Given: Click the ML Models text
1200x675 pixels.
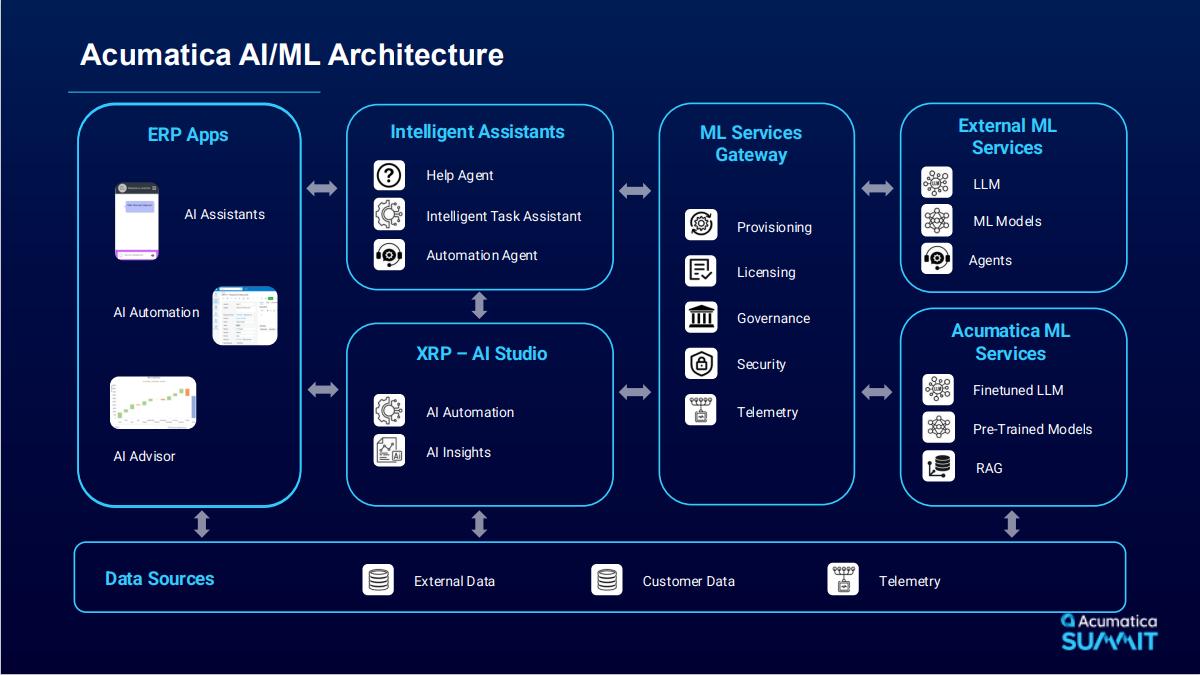Looking at the screenshot, I should 1007,221.
